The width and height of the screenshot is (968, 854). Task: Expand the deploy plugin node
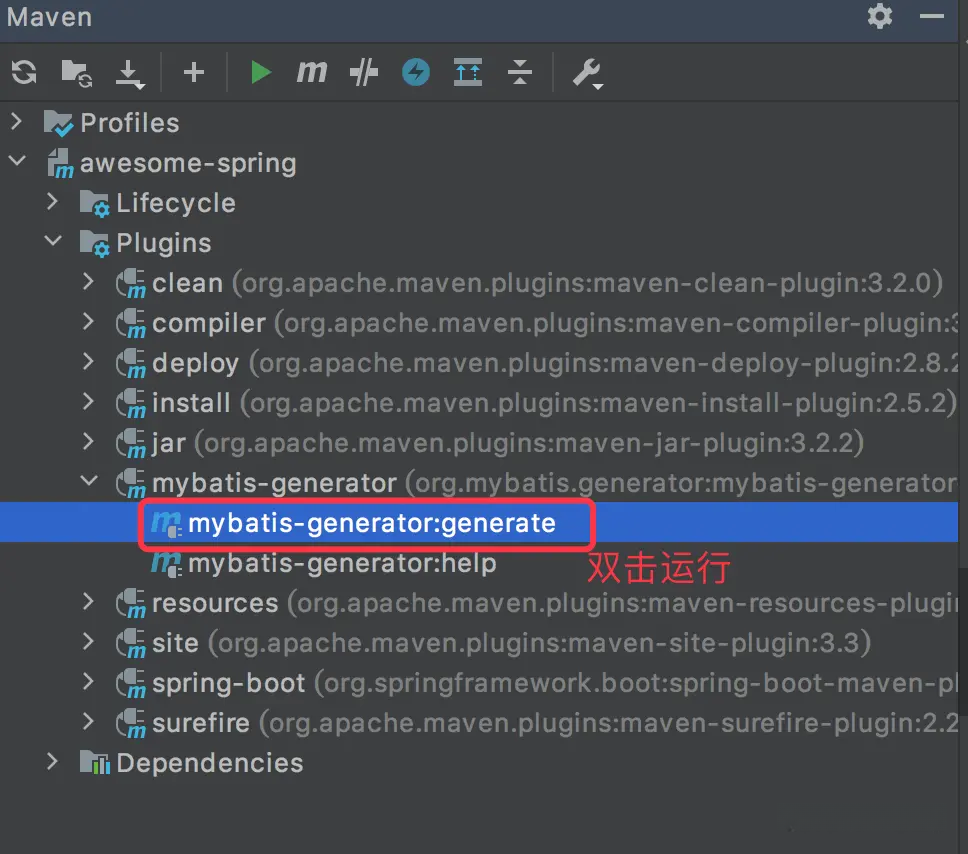(88, 362)
